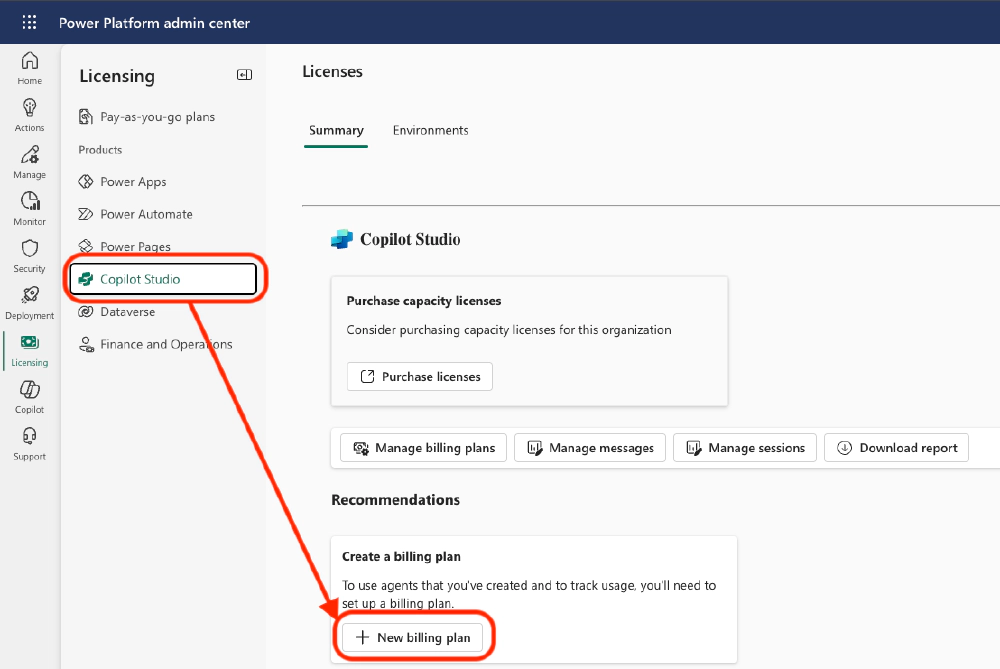1000x669 pixels.
Task: Open the app launcher waffle icon
Action: click(29, 23)
